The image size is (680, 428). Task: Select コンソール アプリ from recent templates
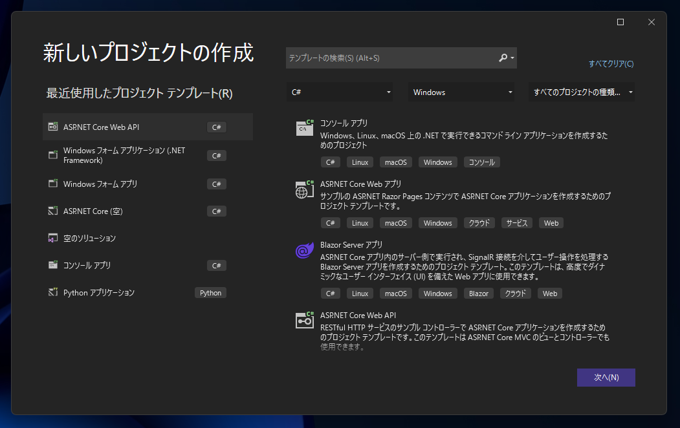click(147, 265)
